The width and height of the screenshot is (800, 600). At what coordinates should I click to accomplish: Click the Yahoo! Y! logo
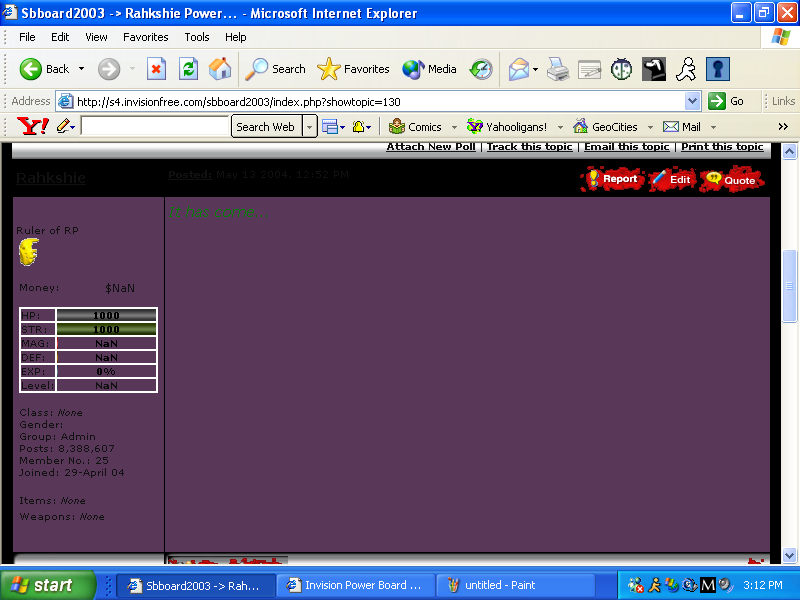click(33, 126)
